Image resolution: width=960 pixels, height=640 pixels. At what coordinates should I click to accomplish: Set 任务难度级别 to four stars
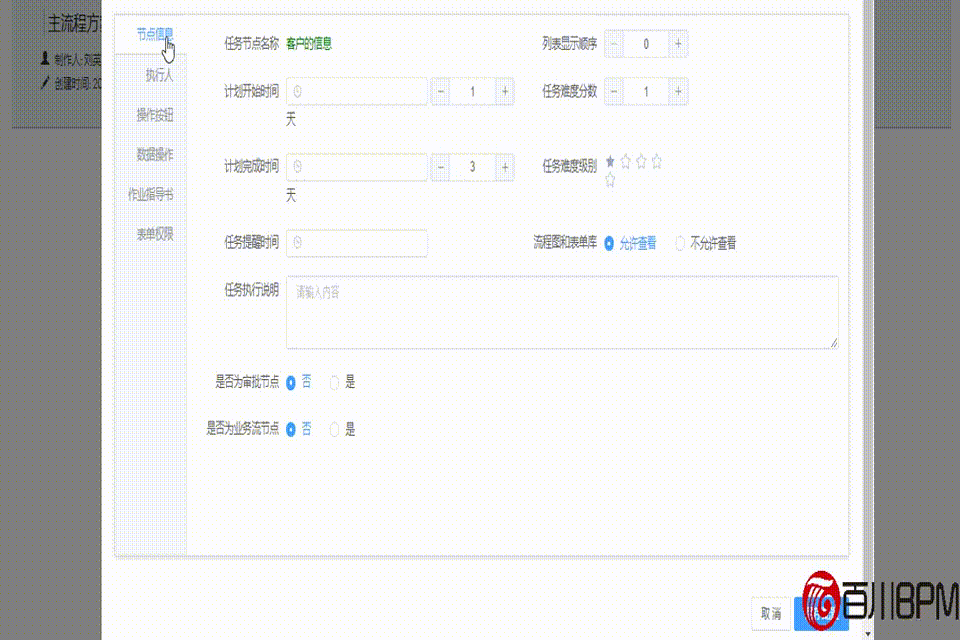pos(656,162)
